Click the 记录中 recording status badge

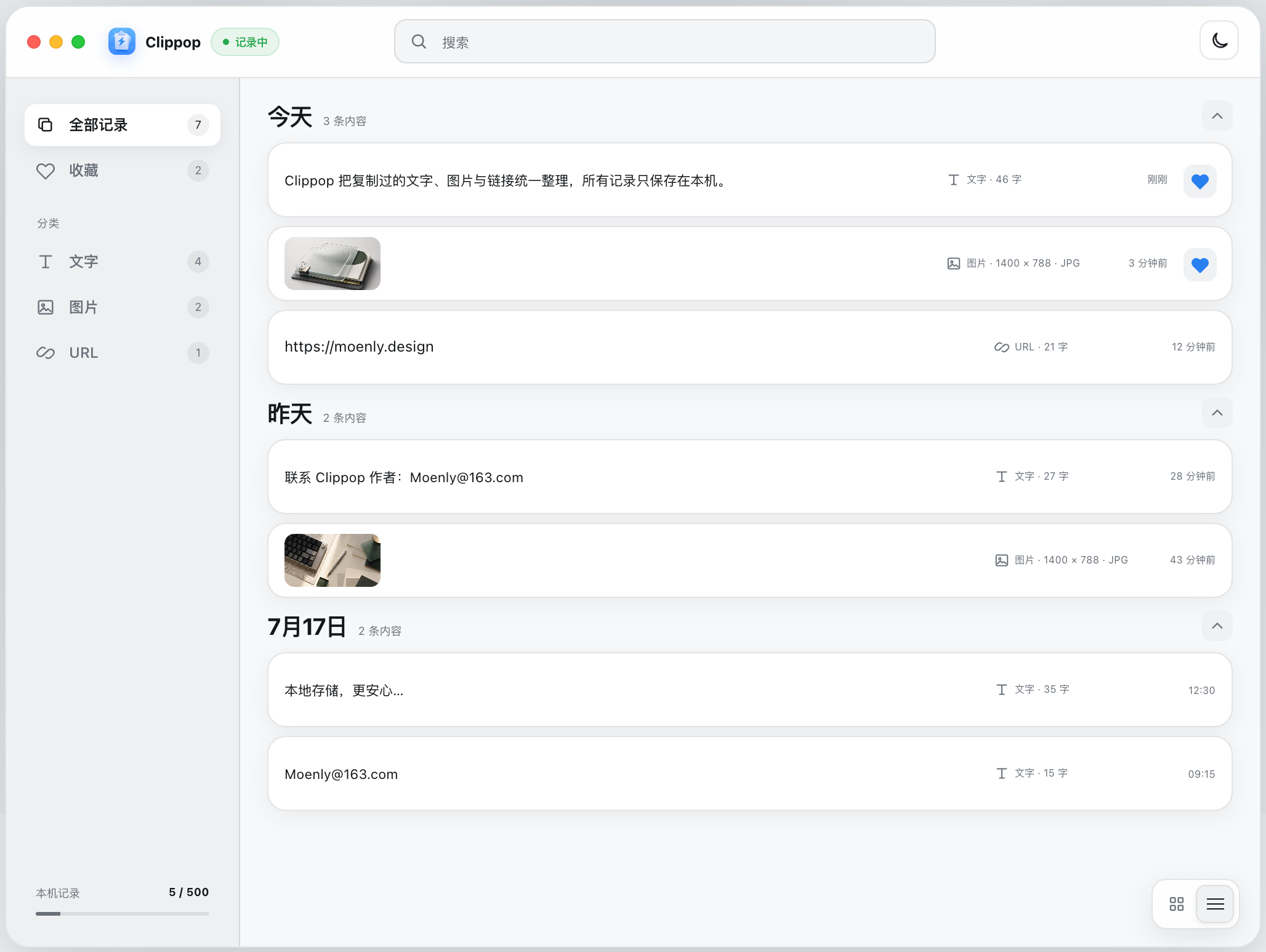(x=245, y=42)
